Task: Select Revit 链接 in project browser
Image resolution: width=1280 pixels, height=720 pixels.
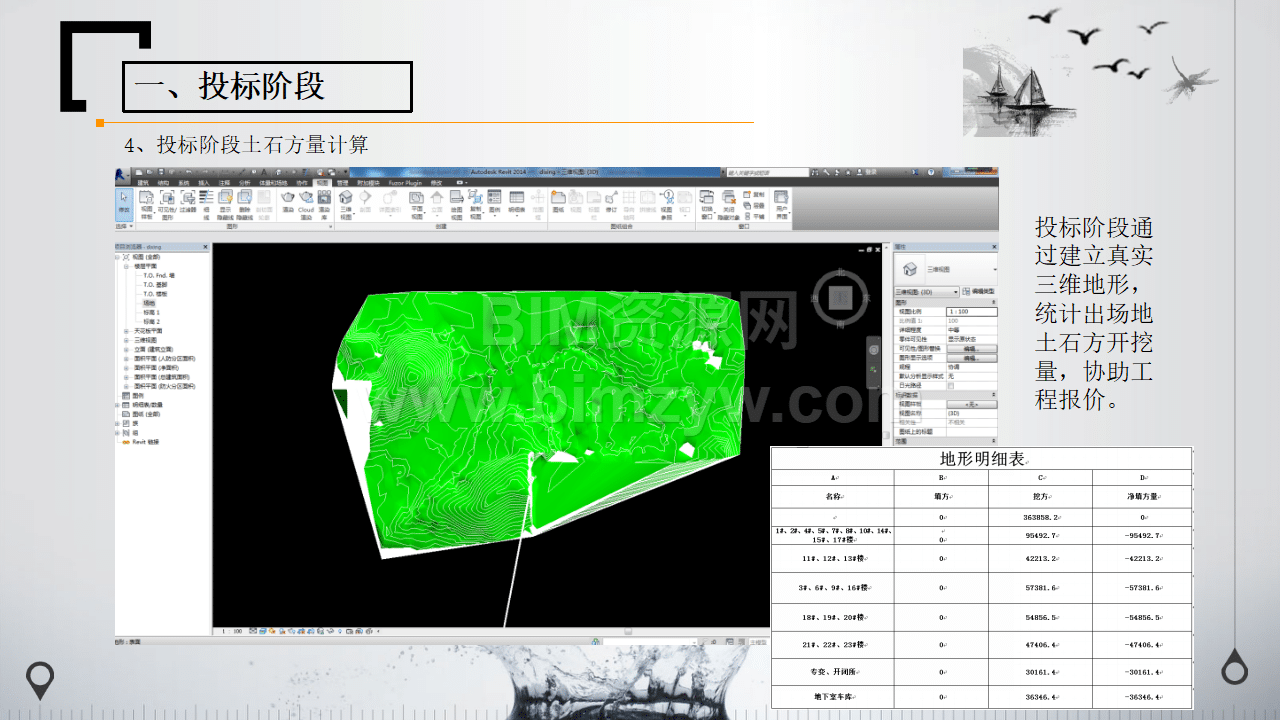Action: 147,442
